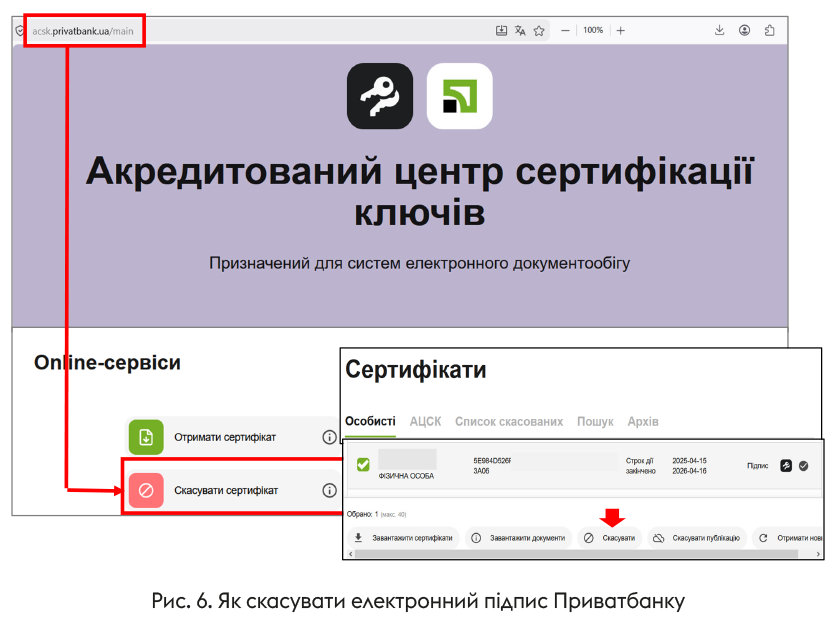Toggle the certificate row green checkbox
Viewport: 840px width, 626px height.
[363, 464]
